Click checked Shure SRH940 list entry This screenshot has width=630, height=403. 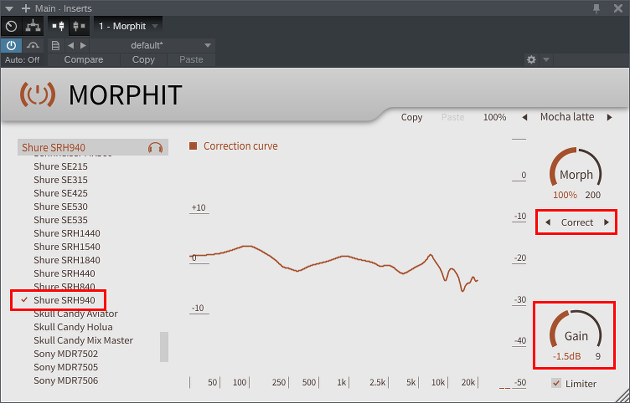click(64, 300)
